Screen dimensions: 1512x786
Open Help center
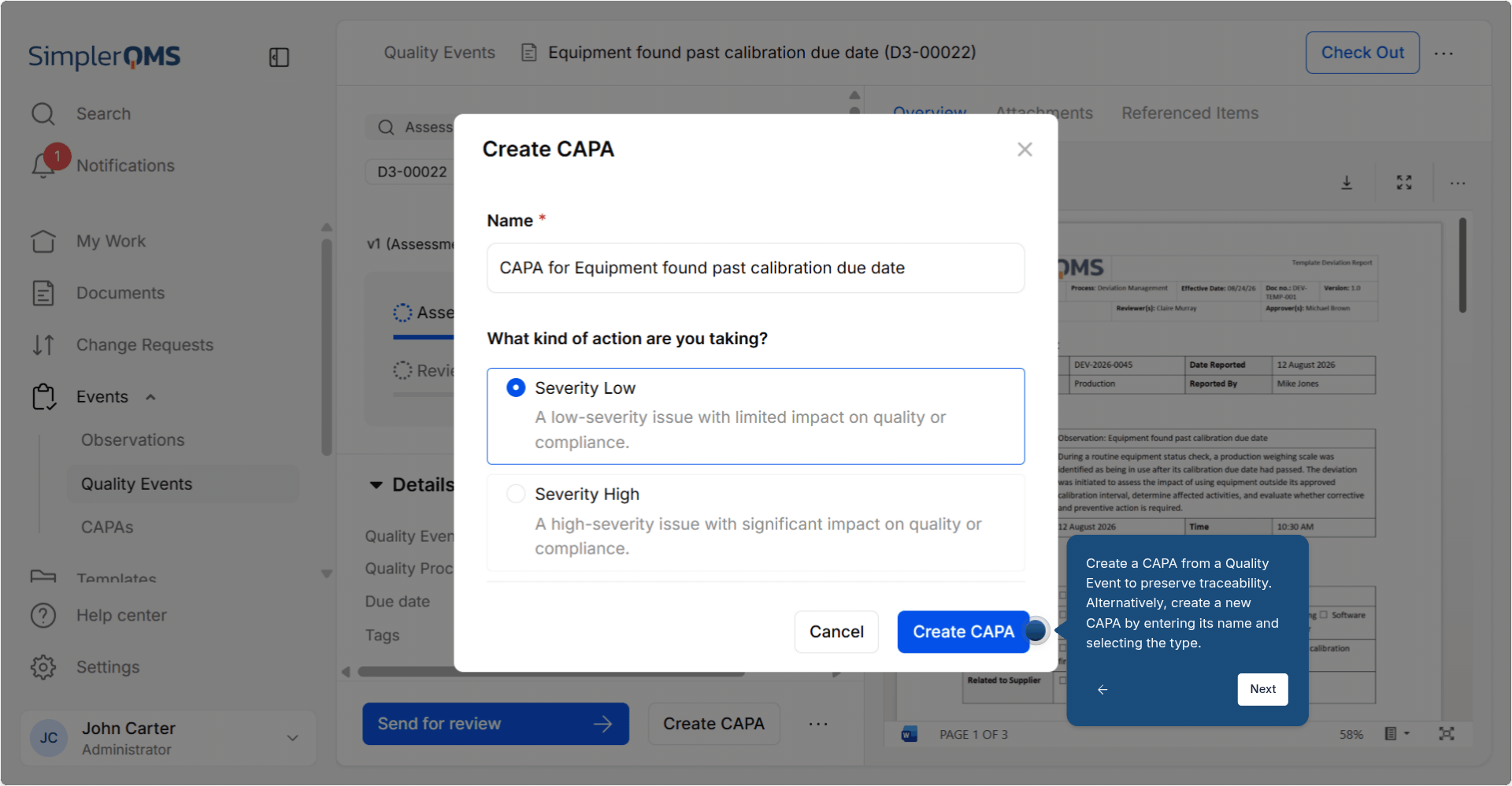tap(121, 615)
